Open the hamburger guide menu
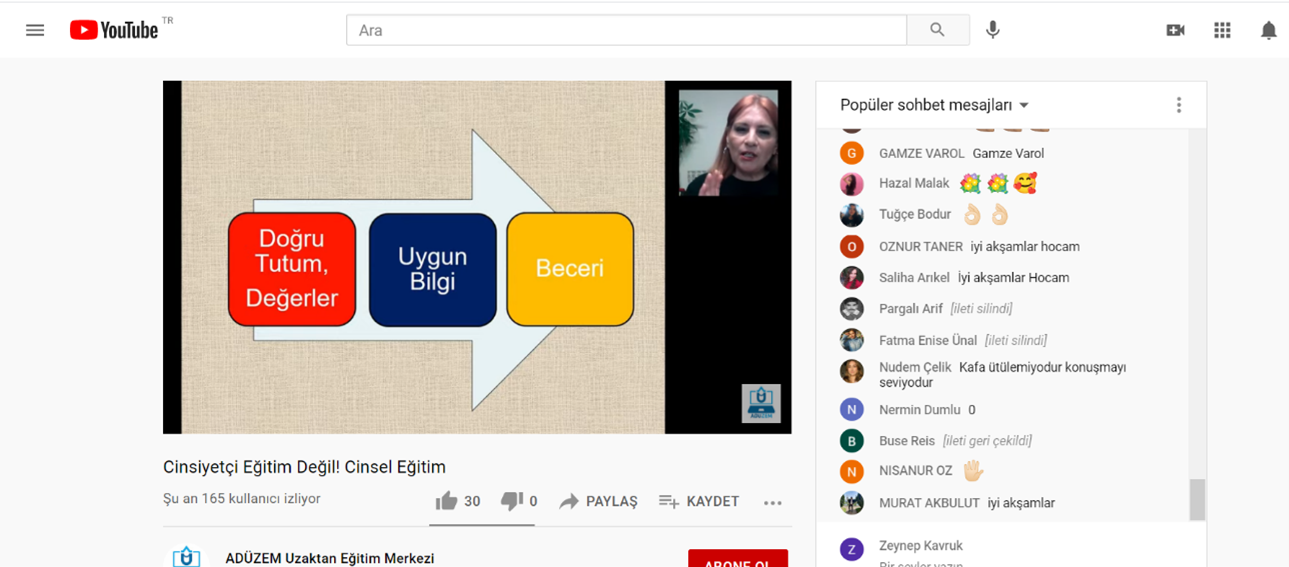The height and width of the screenshot is (567, 1289). coord(35,30)
